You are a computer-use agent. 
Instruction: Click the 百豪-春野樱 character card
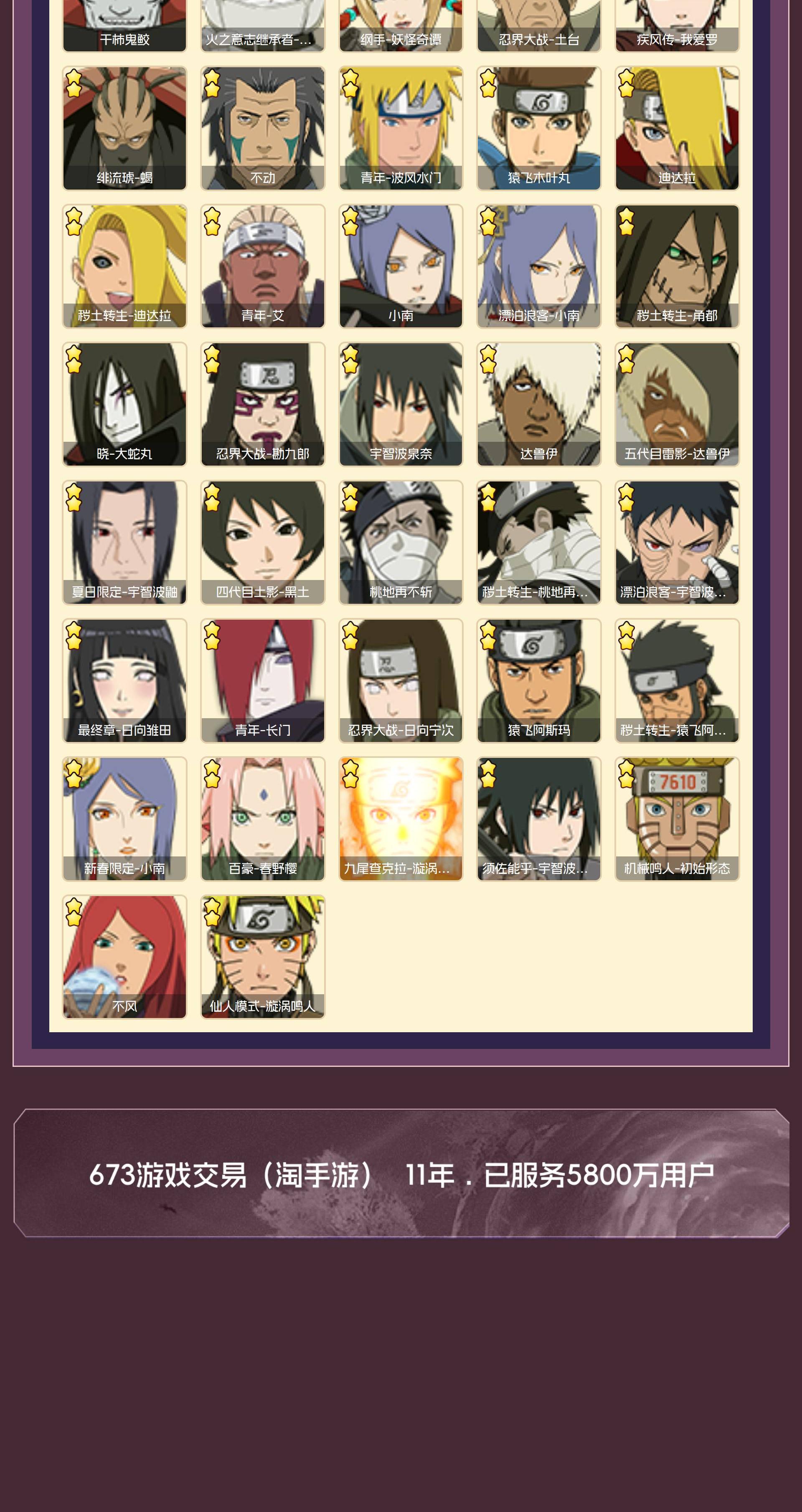point(262,819)
